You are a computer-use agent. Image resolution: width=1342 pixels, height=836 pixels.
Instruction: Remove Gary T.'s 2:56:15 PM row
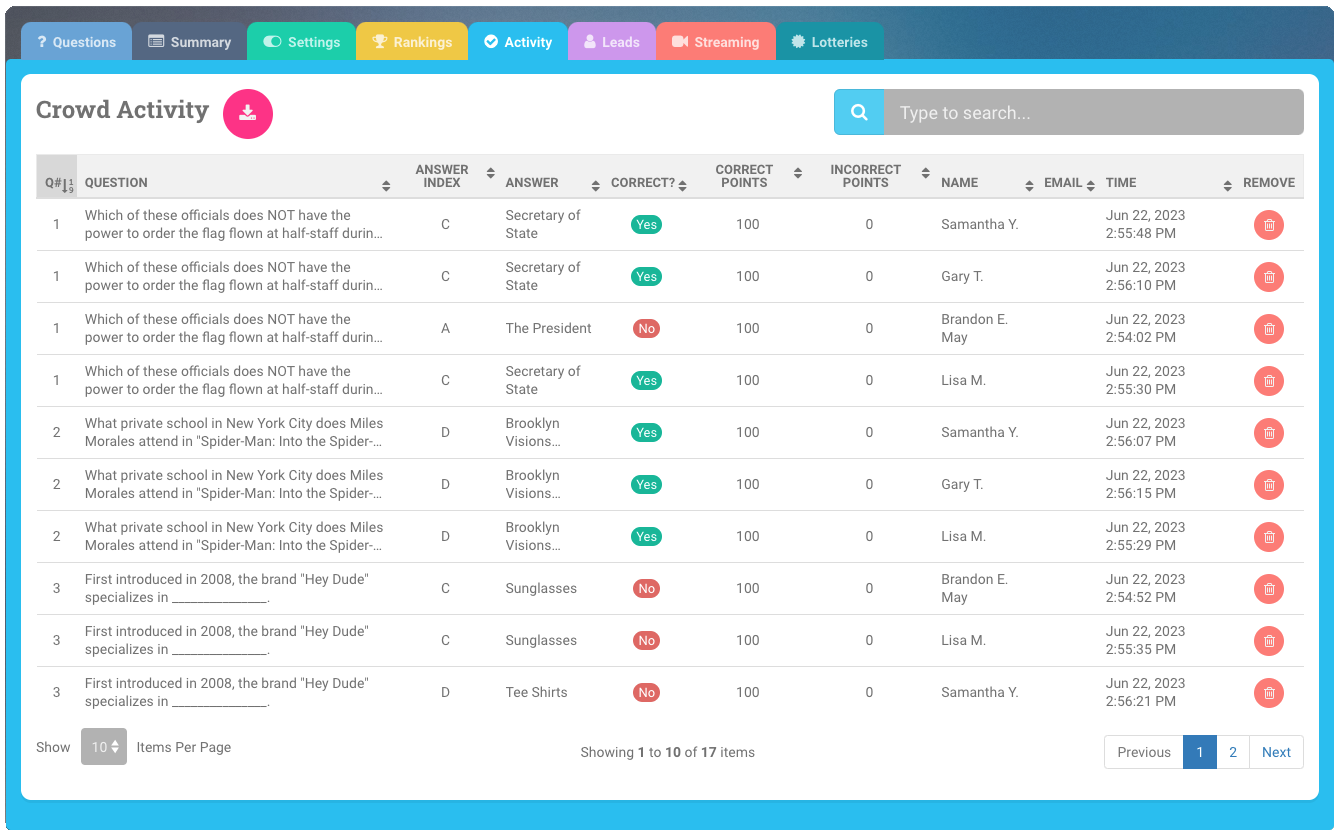(1269, 485)
